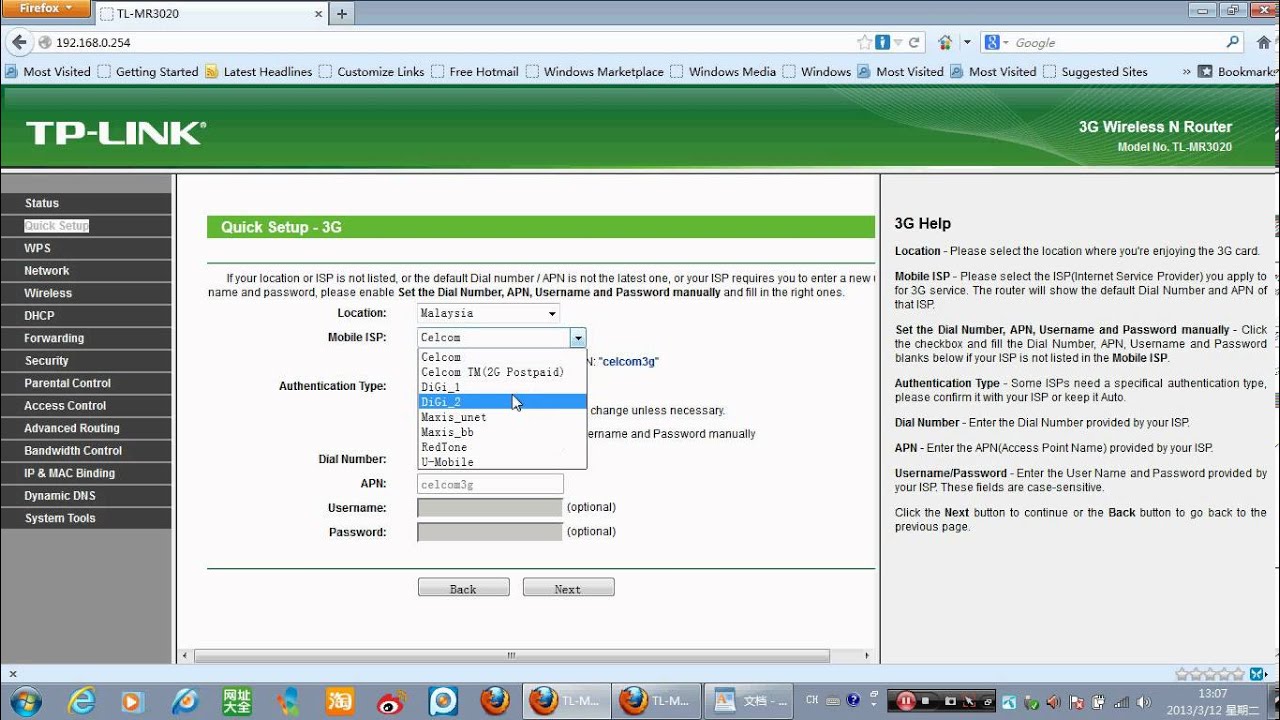Reload the router page
Screen dimensions: 1280x720
pos(914,43)
